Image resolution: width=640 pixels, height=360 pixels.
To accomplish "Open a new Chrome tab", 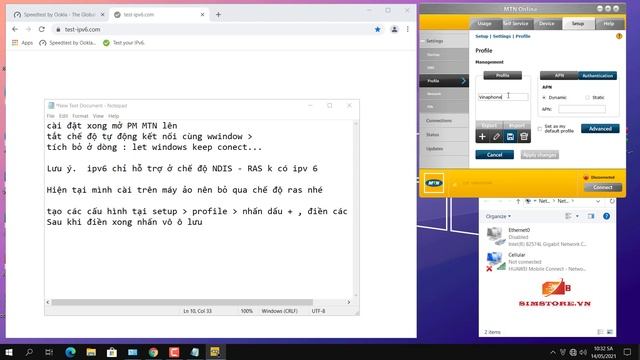I will (x=218, y=15).
